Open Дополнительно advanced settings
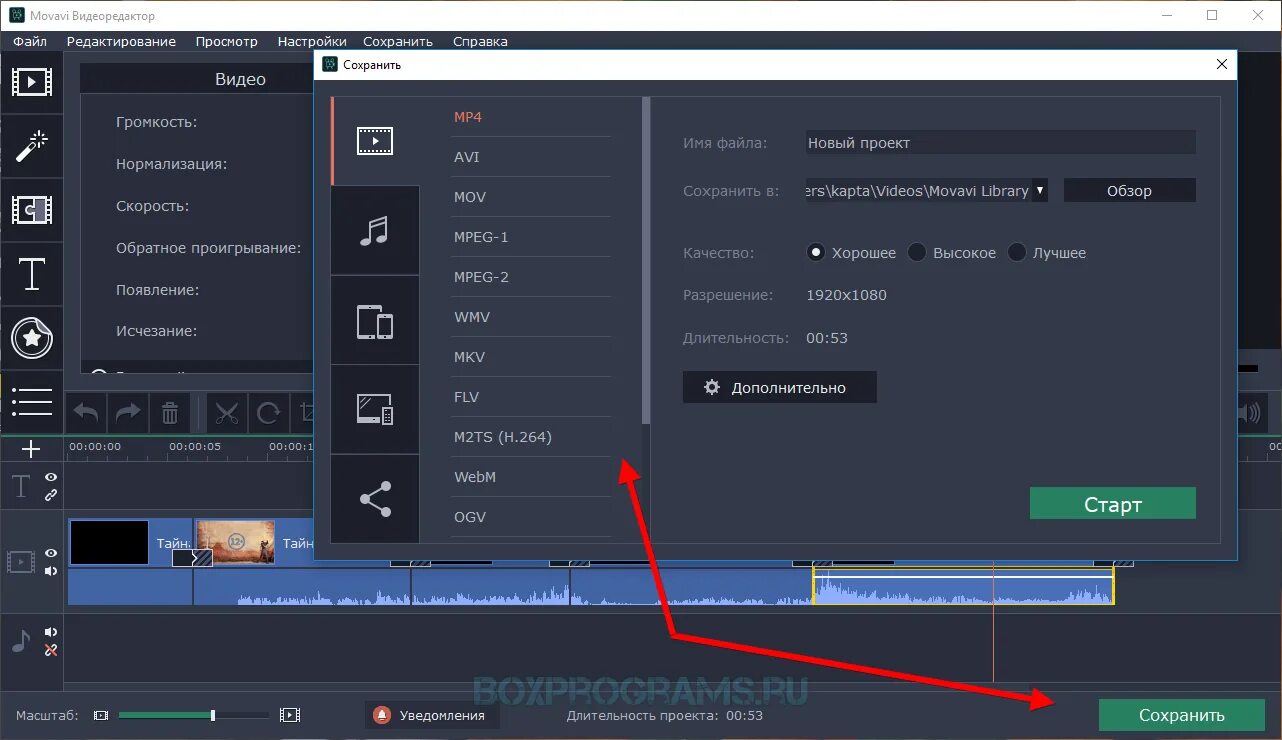The image size is (1282, 740). point(779,387)
